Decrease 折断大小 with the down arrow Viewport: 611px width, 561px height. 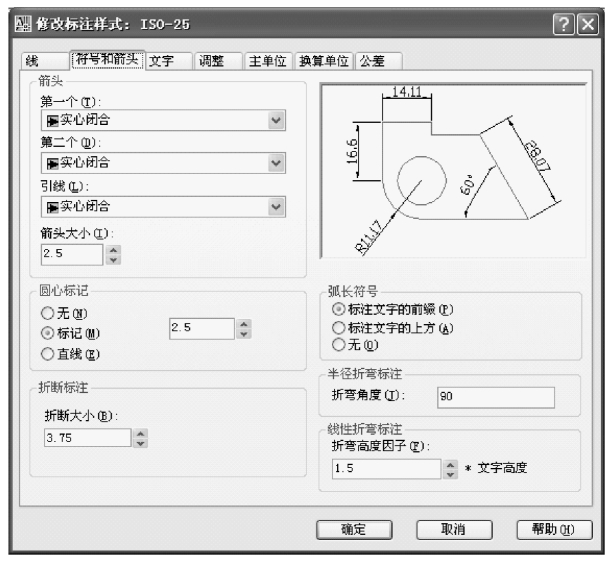pos(141,443)
